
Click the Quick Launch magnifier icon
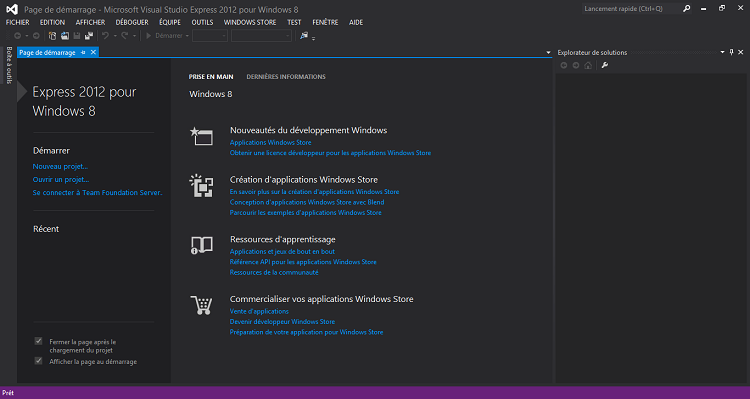click(x=687, y=9)
